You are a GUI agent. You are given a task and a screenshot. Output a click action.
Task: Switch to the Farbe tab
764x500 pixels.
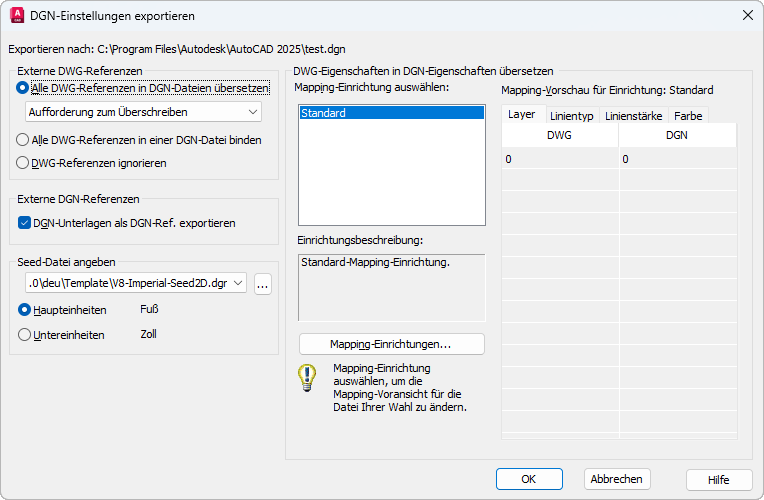[x=688, y=116]
